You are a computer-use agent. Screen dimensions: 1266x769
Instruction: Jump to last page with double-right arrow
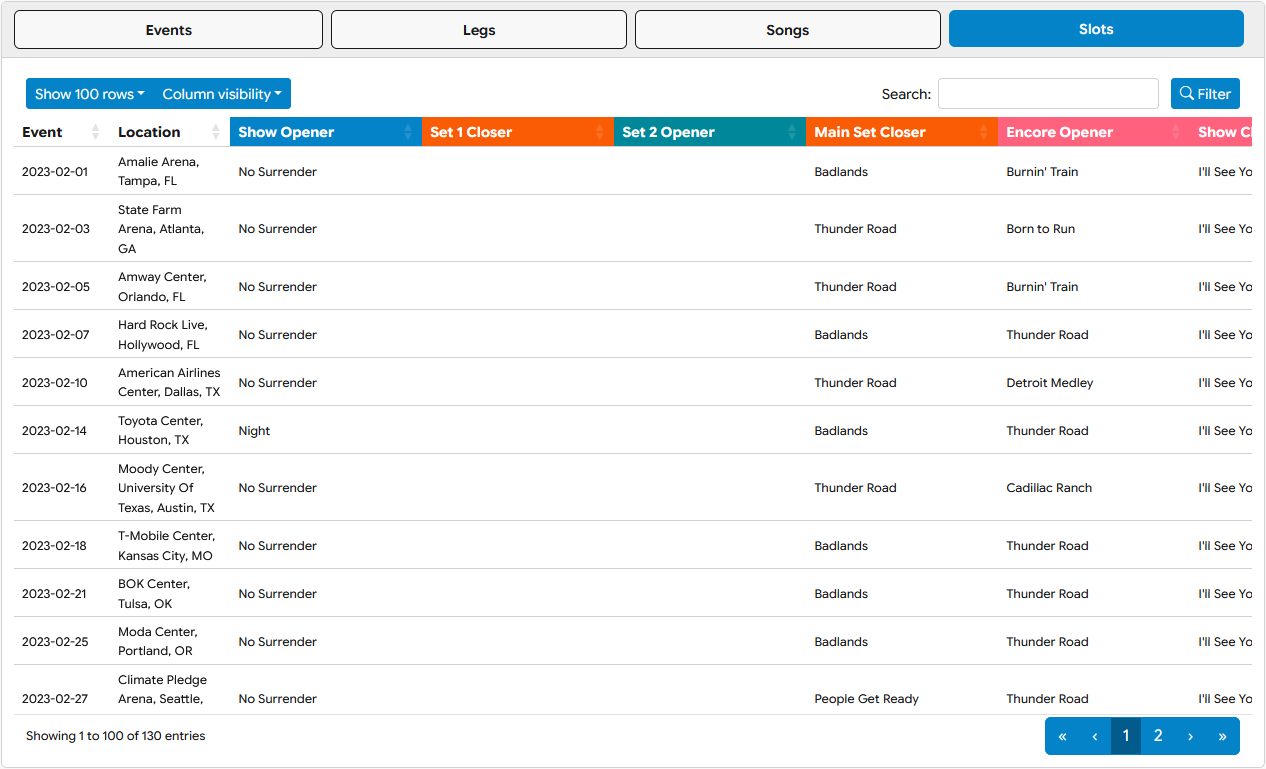[x=1222, y=736]
